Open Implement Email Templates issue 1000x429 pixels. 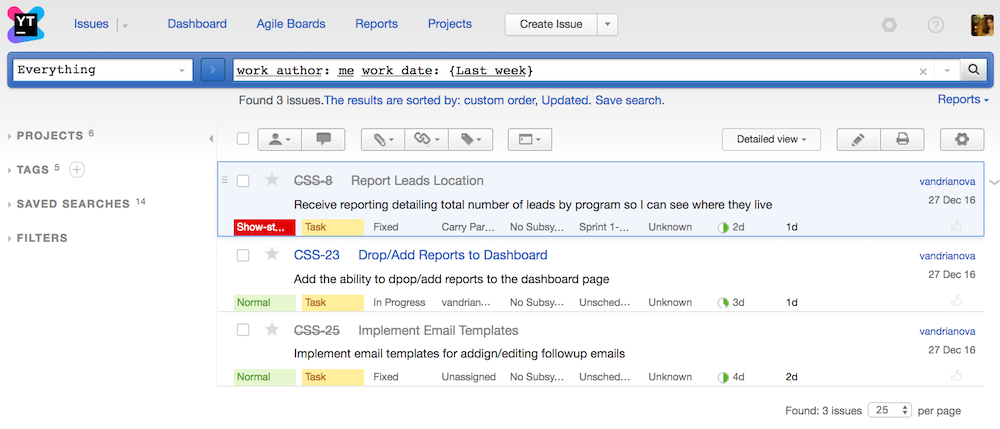click(x=438, y=330)
